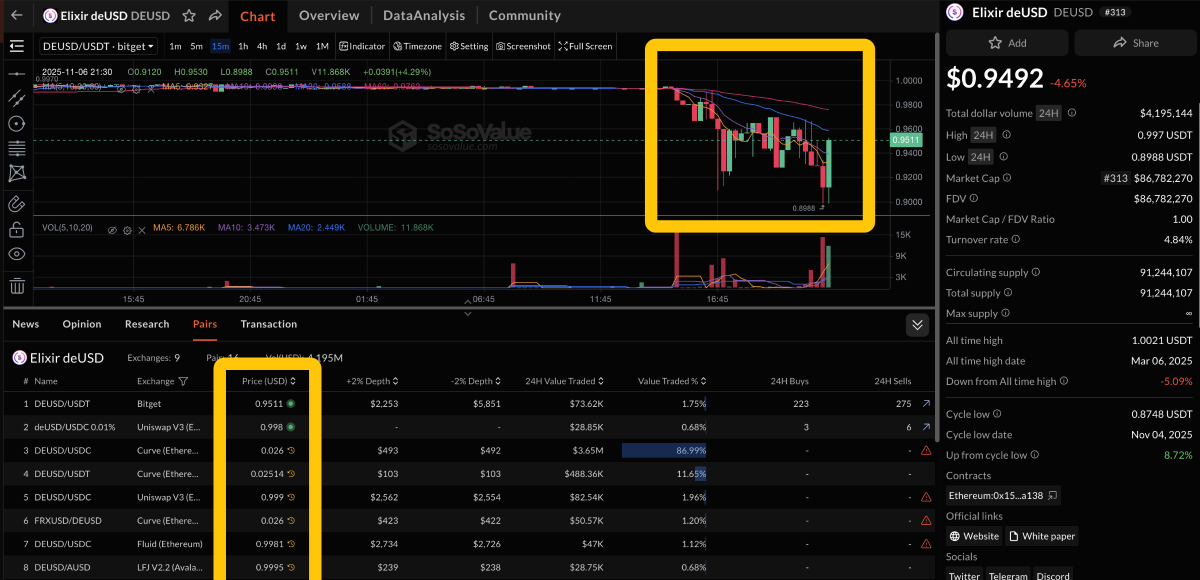Collapse the panel with double-chevron button
The width and height of the screenshot is (1200, 580).
[917, 325]
